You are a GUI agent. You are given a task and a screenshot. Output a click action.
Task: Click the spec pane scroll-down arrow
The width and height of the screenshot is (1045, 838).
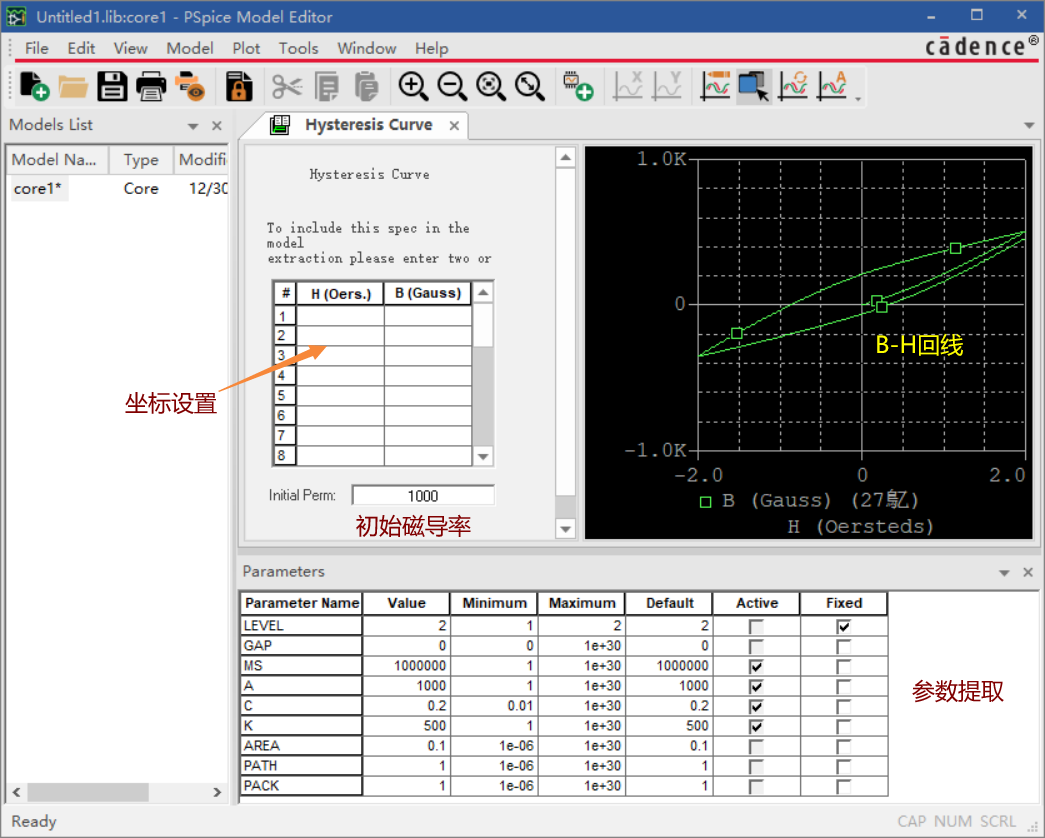565,529
